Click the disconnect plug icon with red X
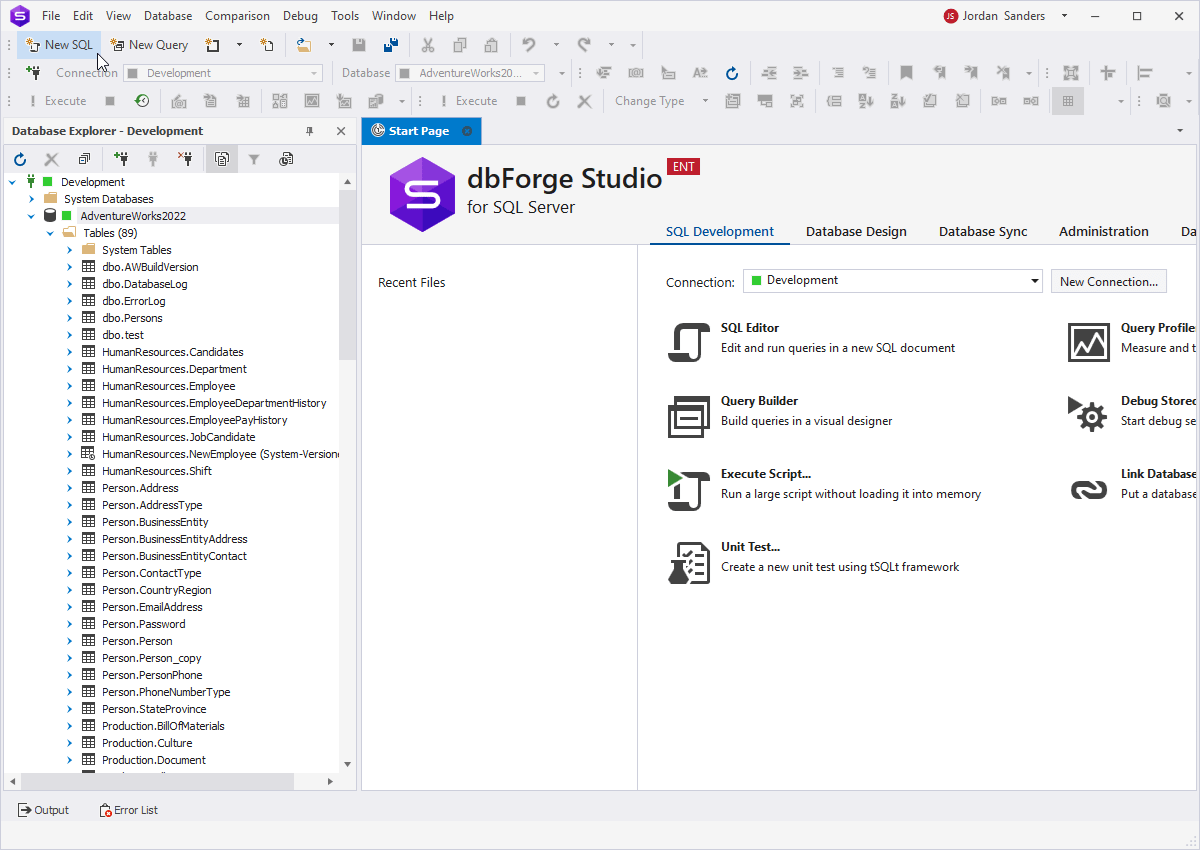1200x850 pixels. 185,159
